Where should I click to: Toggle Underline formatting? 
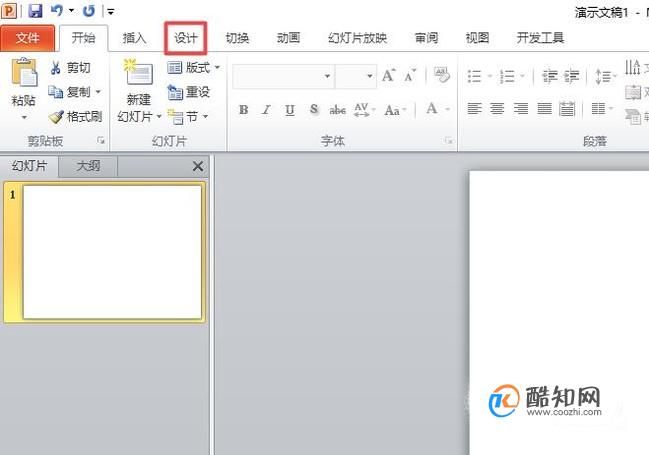[x=290, y=110]
